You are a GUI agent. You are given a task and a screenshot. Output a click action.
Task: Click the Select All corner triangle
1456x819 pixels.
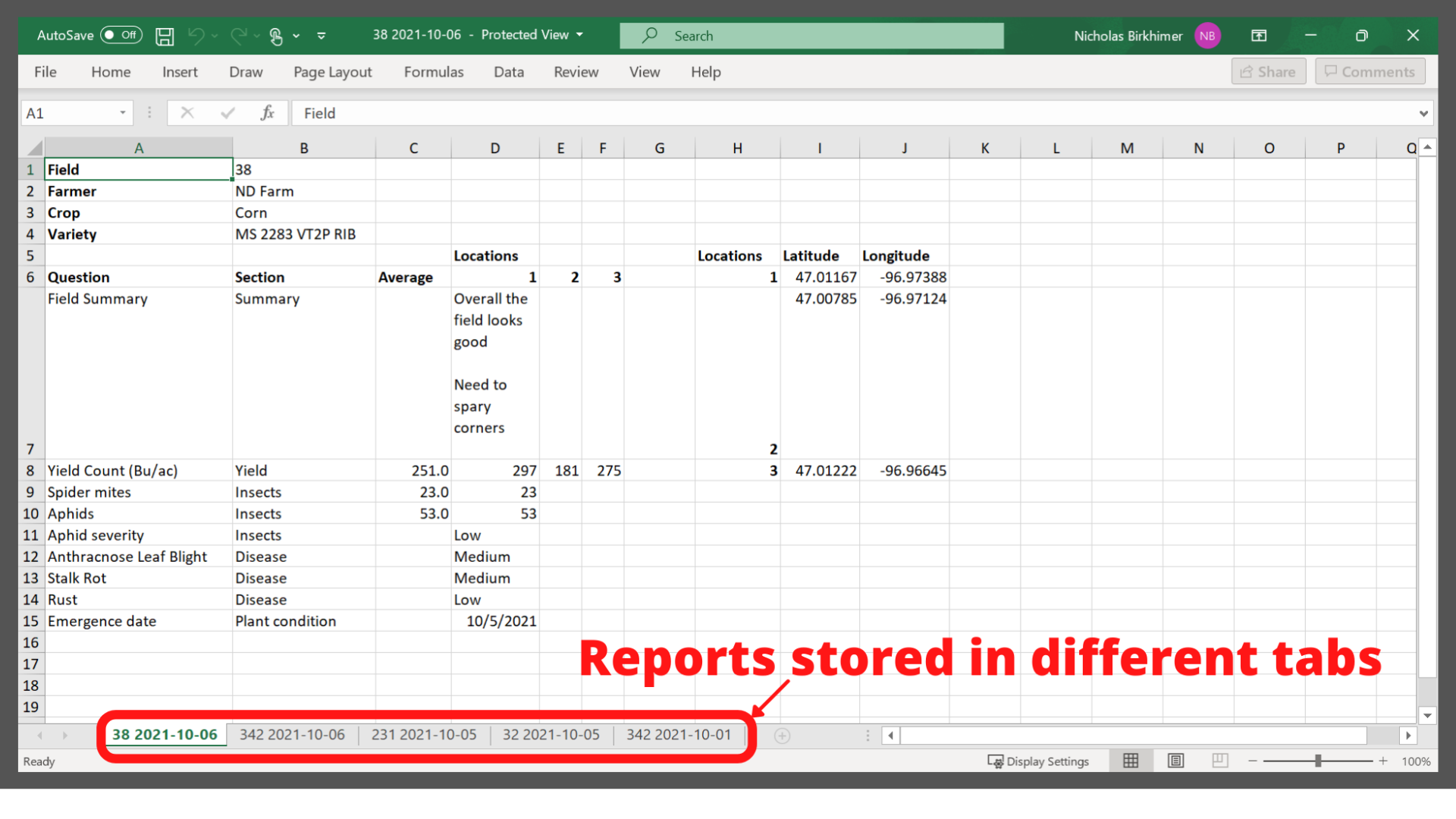click(33, 148)
